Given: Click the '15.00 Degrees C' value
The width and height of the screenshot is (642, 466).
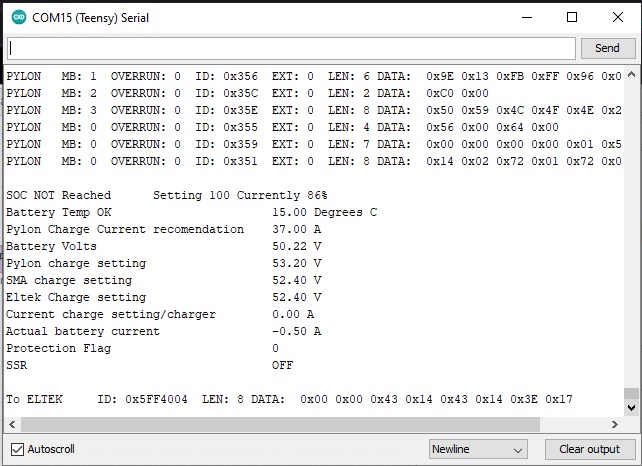Looking at the screenshot, I should click(x=324, y=212).
